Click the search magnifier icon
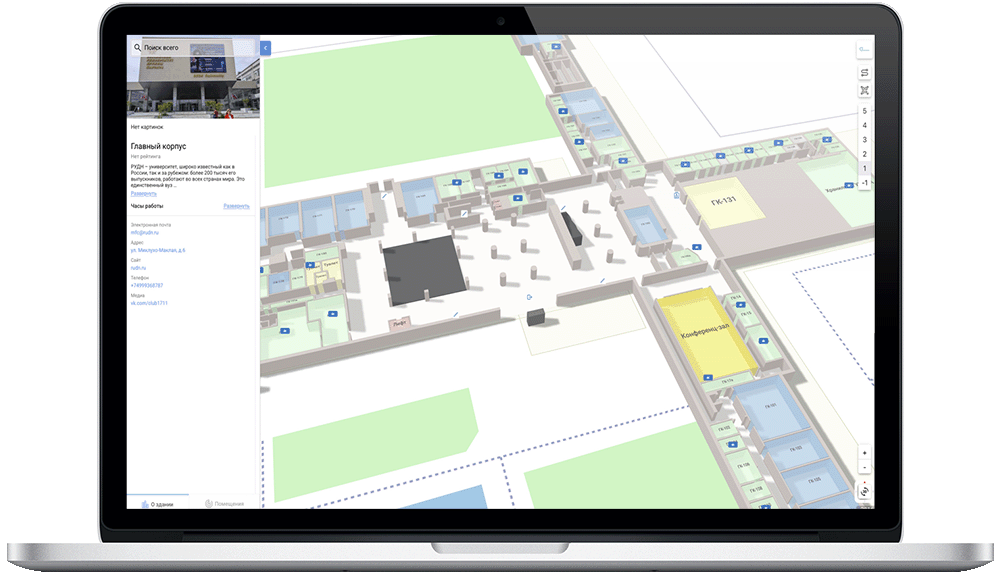Image resolution: width=1000 pixels, height=572 pixels. tap(137, 47)
